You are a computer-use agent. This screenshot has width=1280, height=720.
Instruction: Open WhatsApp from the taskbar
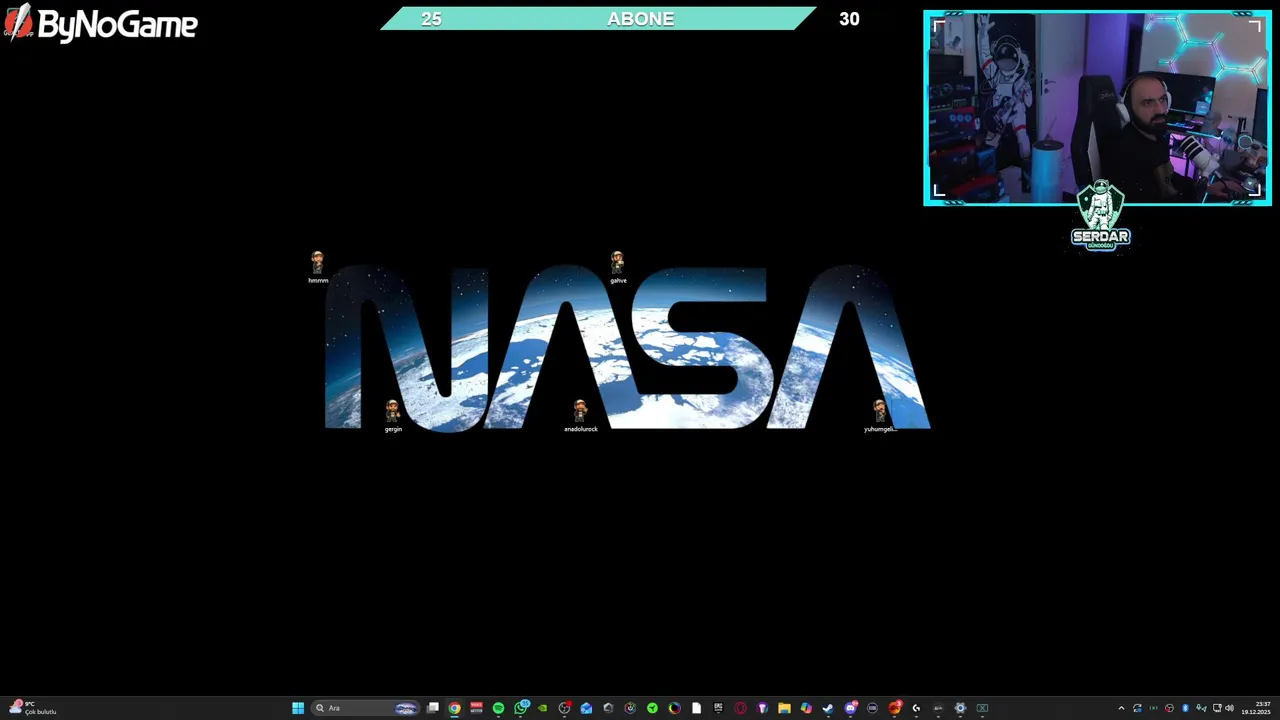521,708
